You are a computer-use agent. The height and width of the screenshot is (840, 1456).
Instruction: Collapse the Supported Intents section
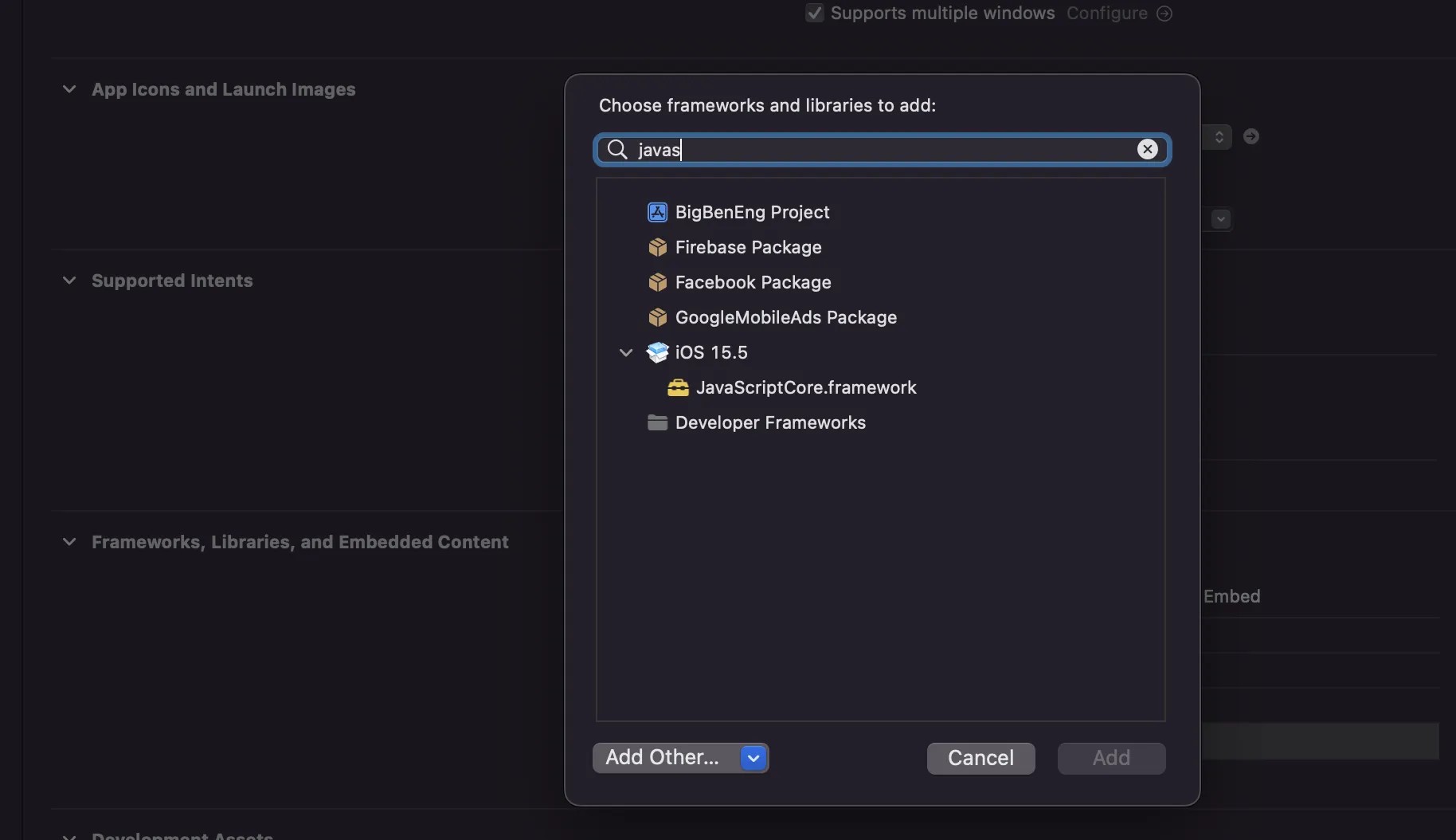[x=69, y=281]
